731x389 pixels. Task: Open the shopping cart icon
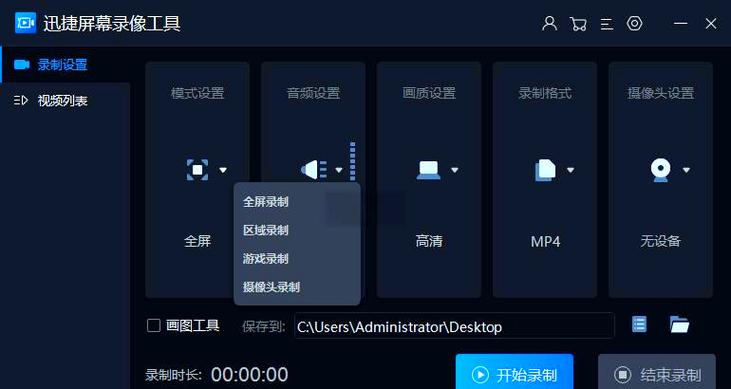pyautogui.click(x=578, y=24)
